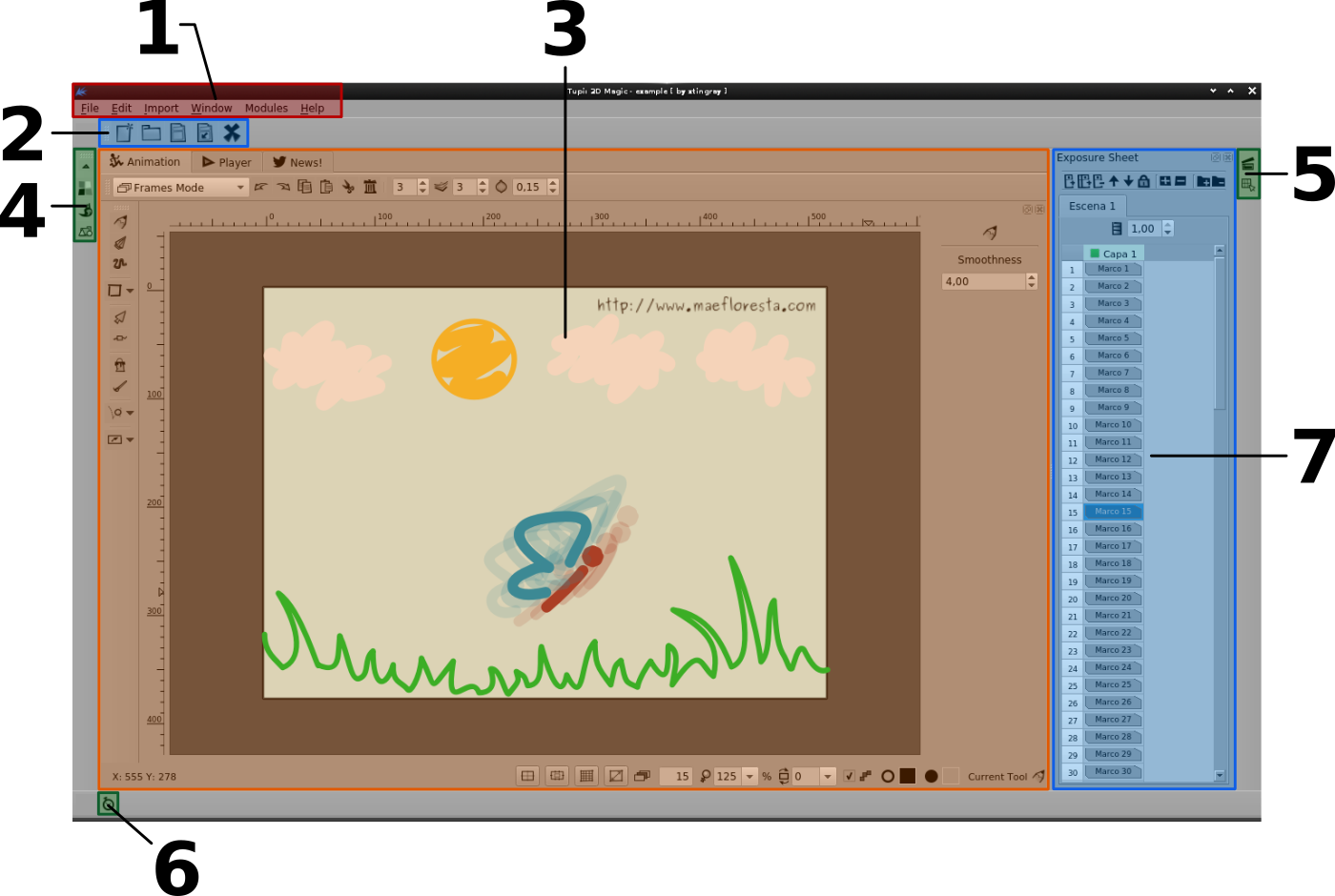Toggle Capa 1 layer green visibility square
1335x896 pixels.
click(1095, 254)
